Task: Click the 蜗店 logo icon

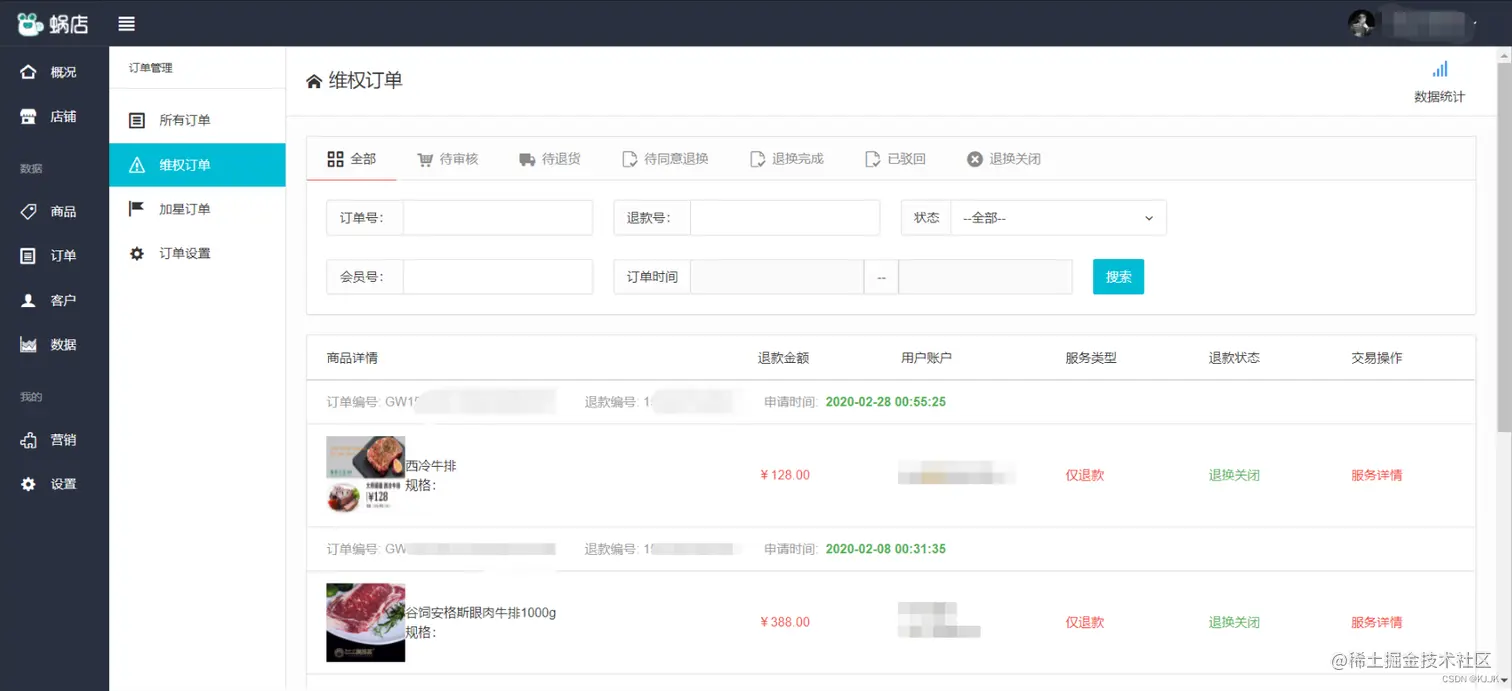Action: (31, 24)
